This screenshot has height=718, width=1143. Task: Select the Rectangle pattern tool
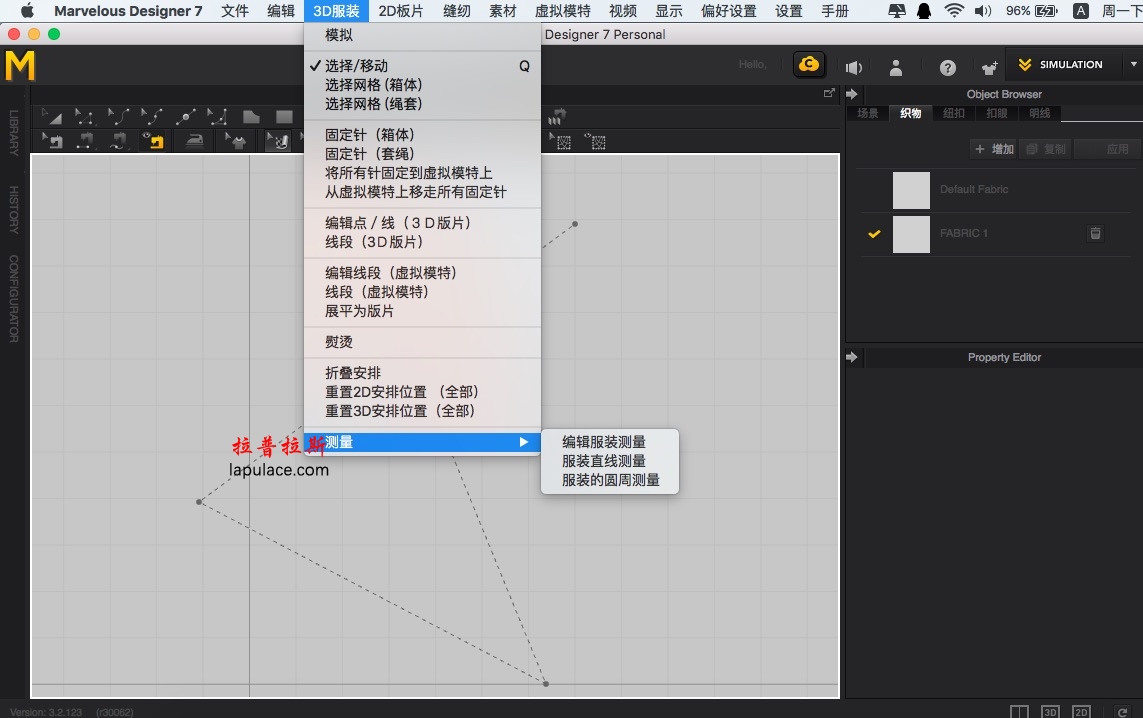coord(284,117)
